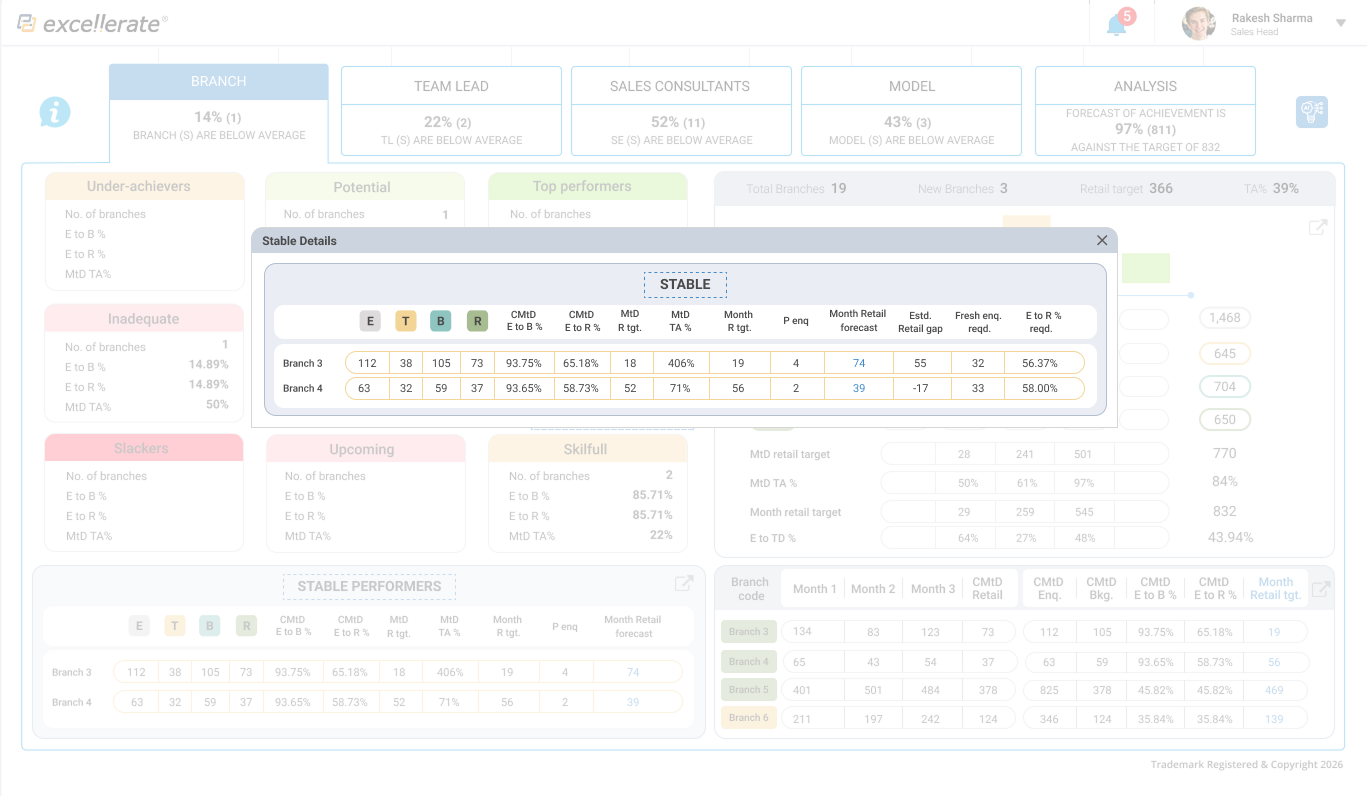This screenshot has width=1367, height=800.
Task: Click the green R column badge in dialog
Action: (477, 321)
